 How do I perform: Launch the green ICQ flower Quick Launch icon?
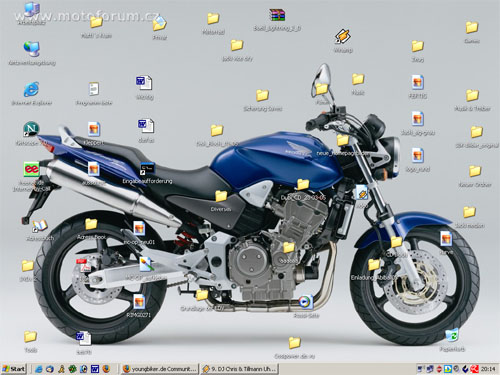tap(72, 369)
